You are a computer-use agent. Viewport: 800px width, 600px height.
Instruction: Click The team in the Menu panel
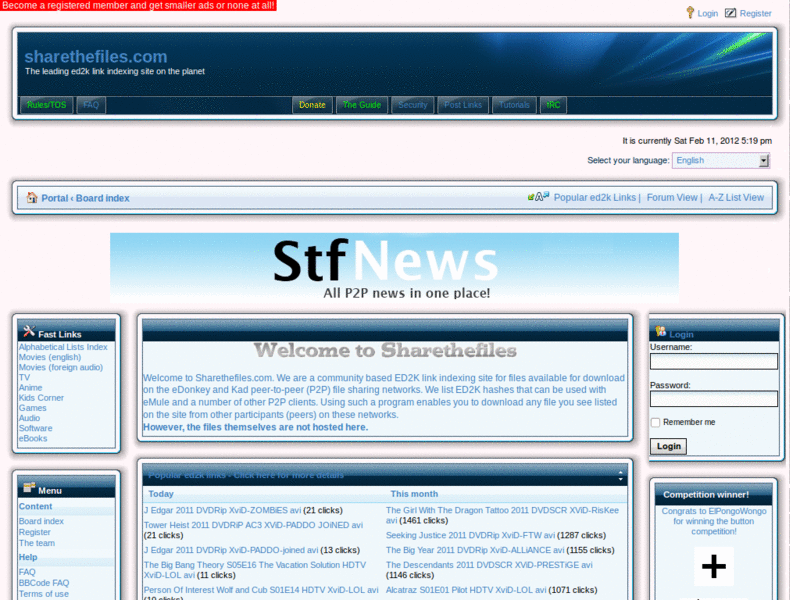(37, 543)
